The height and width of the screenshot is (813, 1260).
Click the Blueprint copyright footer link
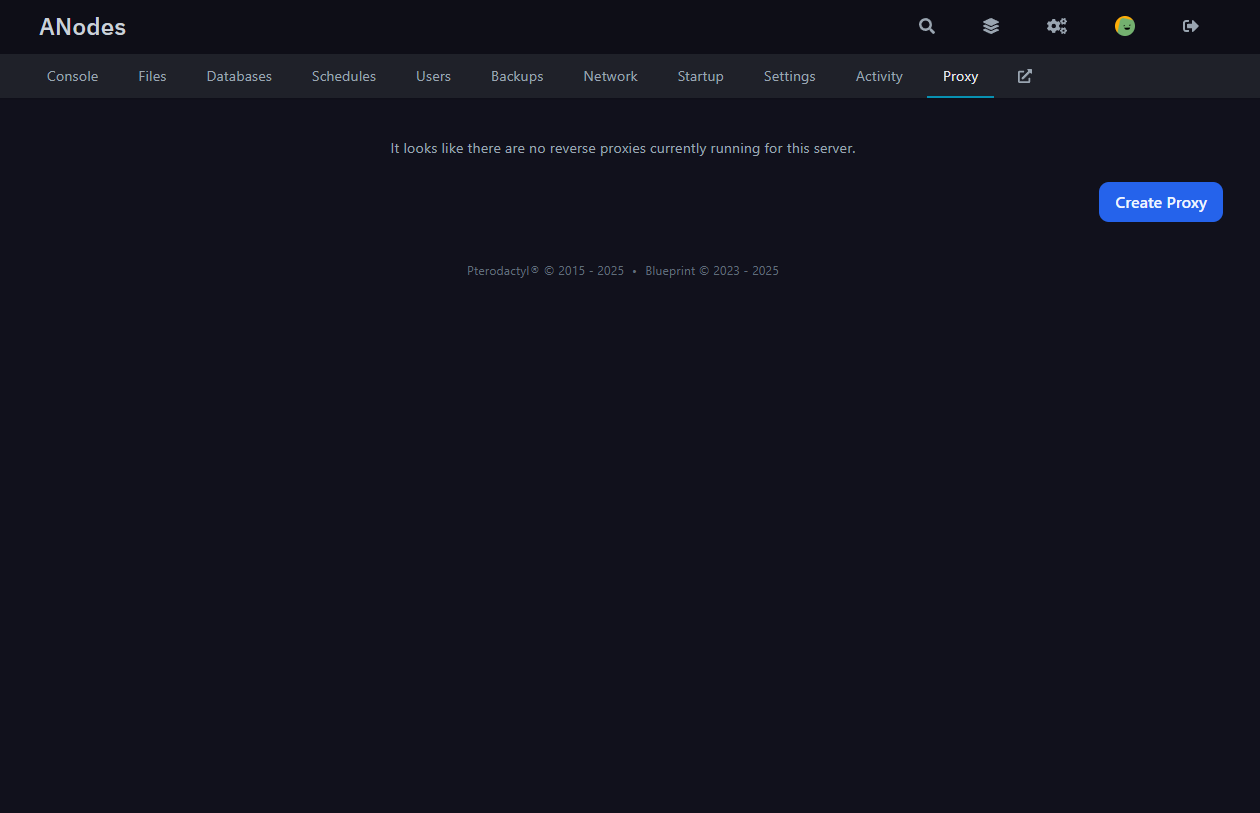tap(670, 270)
